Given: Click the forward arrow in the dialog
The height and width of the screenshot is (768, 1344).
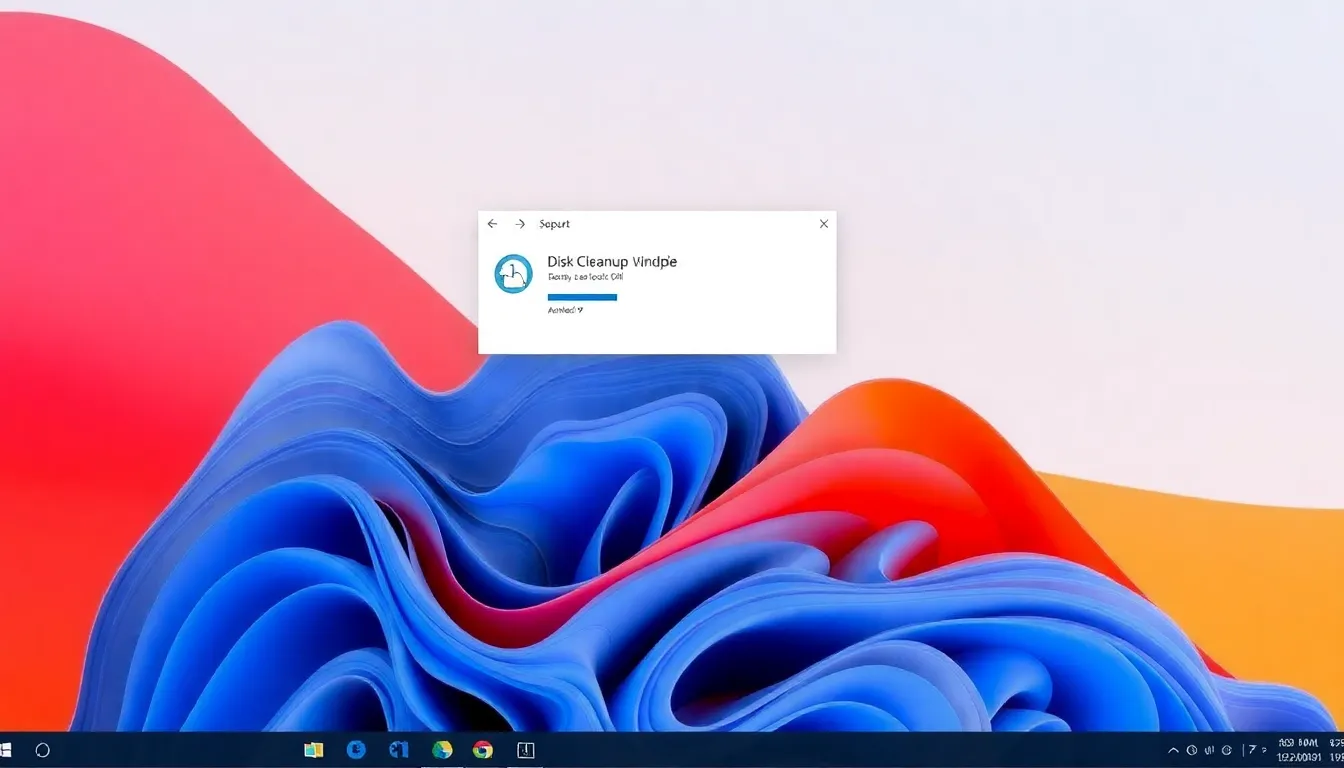Looking at the screenshot, I should 520,224.
